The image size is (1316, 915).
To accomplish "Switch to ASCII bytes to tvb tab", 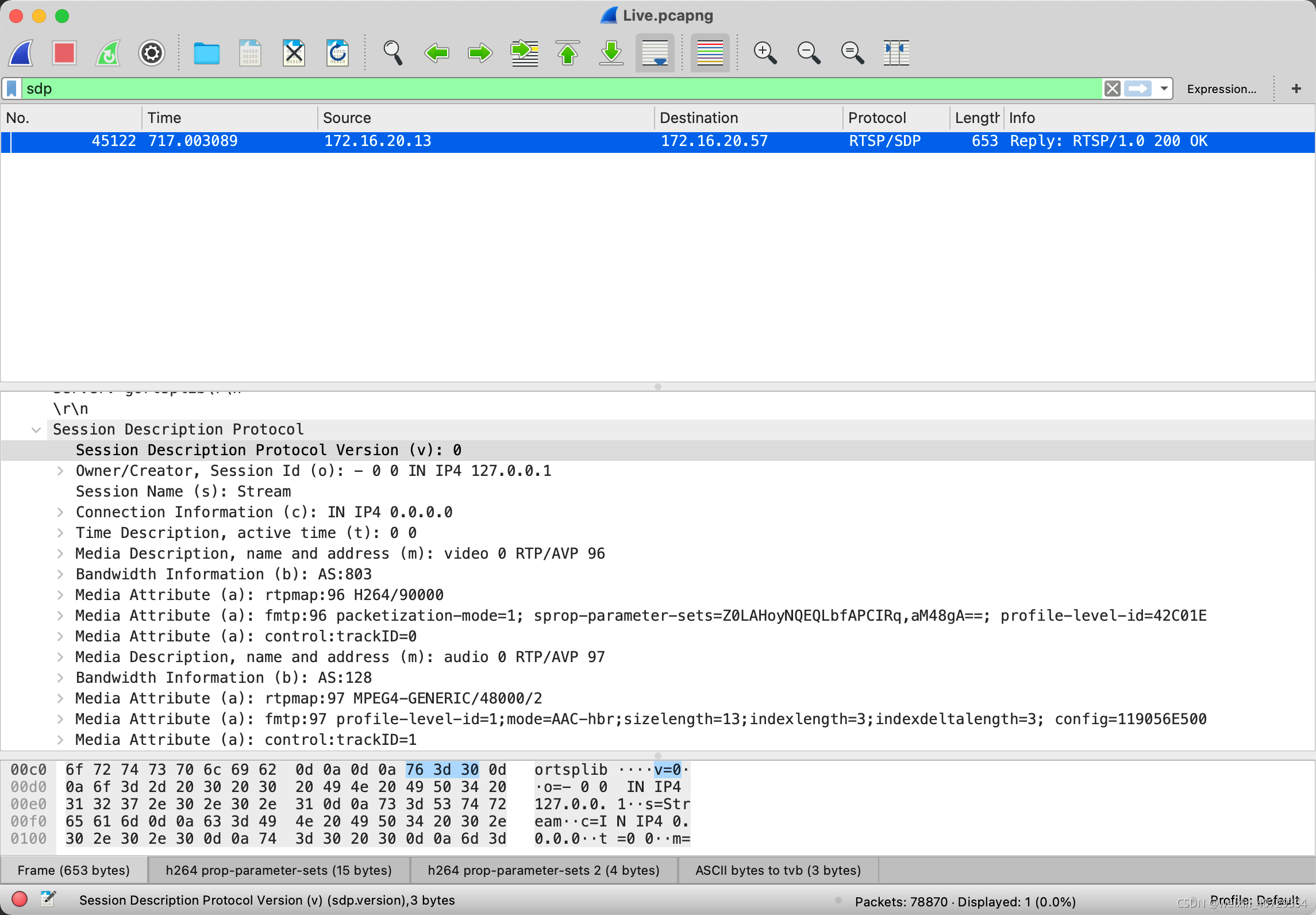I will [778, 870].
